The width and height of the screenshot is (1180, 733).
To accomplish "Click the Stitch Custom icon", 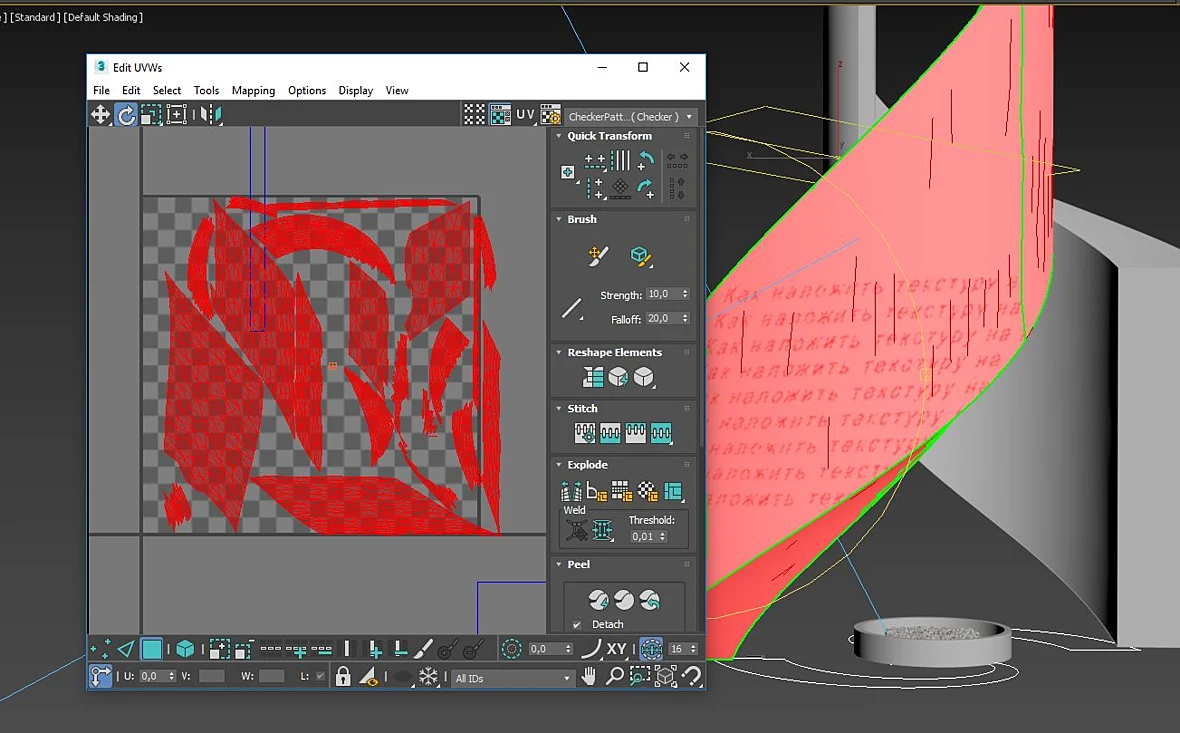I will [x=661, y=433].
